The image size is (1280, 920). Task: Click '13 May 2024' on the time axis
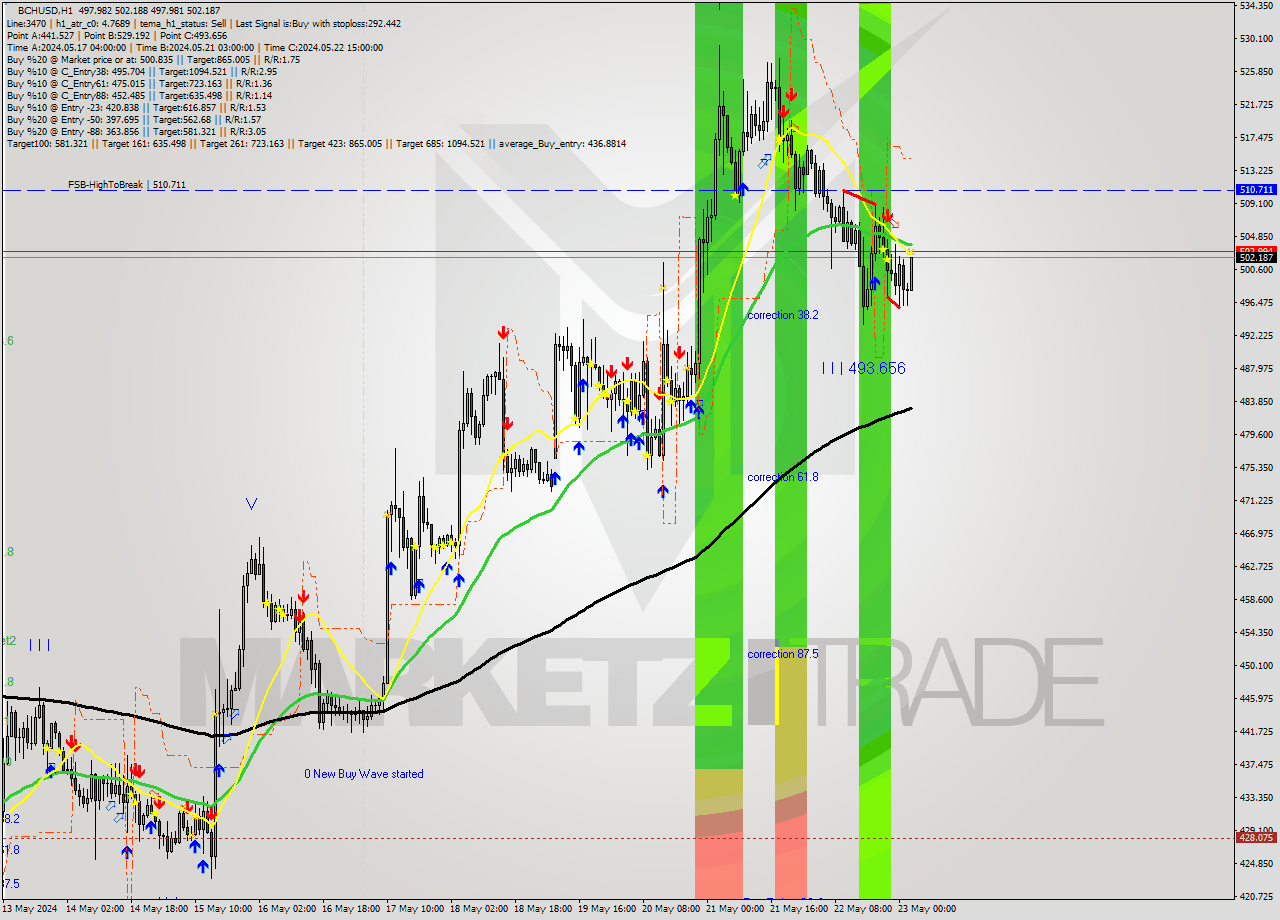tap(29, 909)
